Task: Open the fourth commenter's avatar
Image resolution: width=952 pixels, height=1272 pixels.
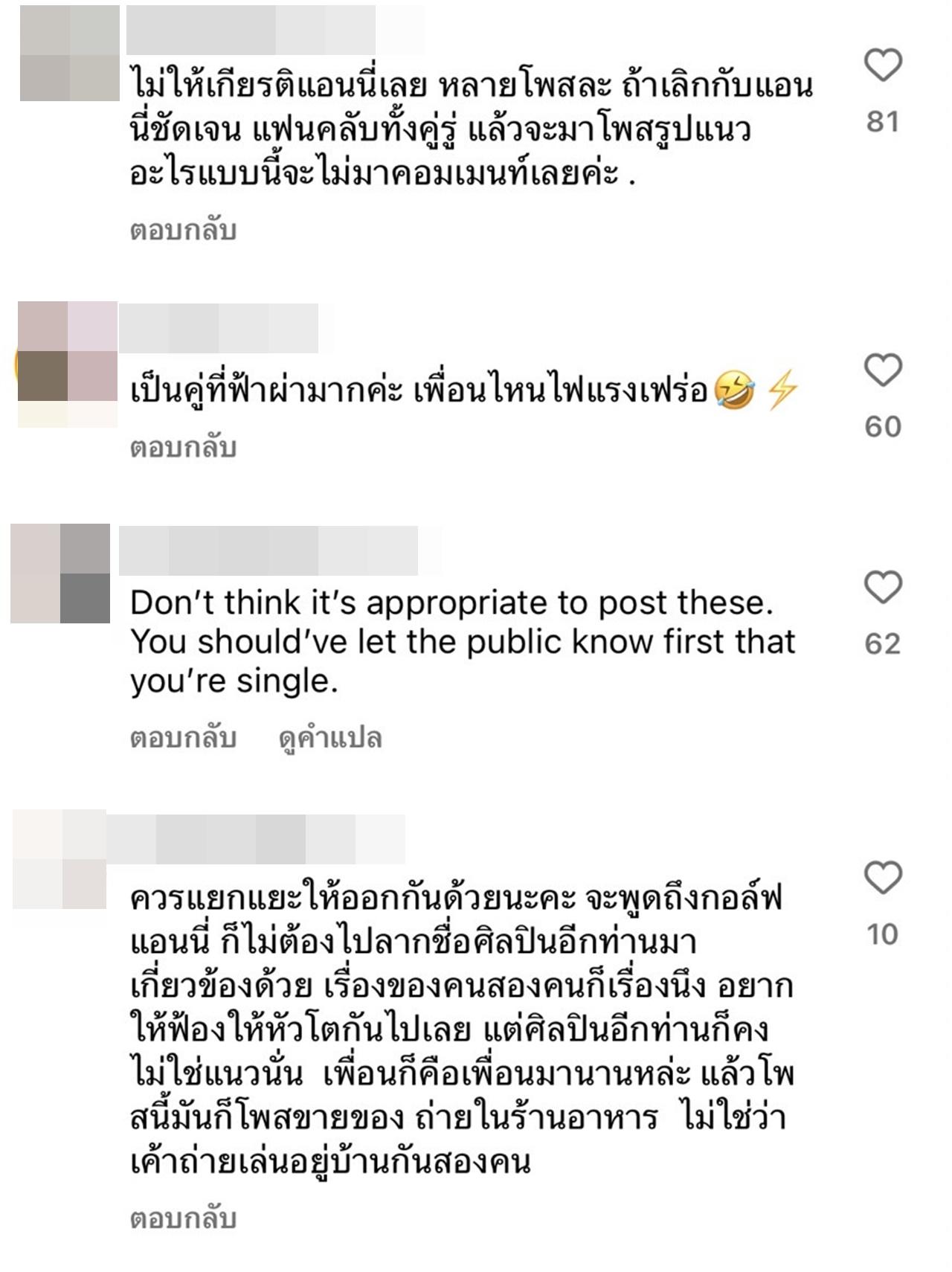Action: 59,859
